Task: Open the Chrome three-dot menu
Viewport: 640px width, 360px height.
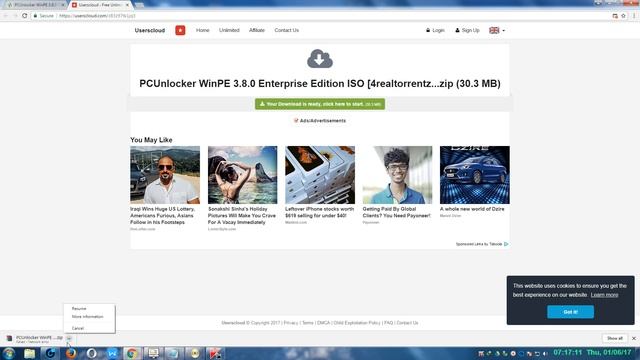Action: 634,16
